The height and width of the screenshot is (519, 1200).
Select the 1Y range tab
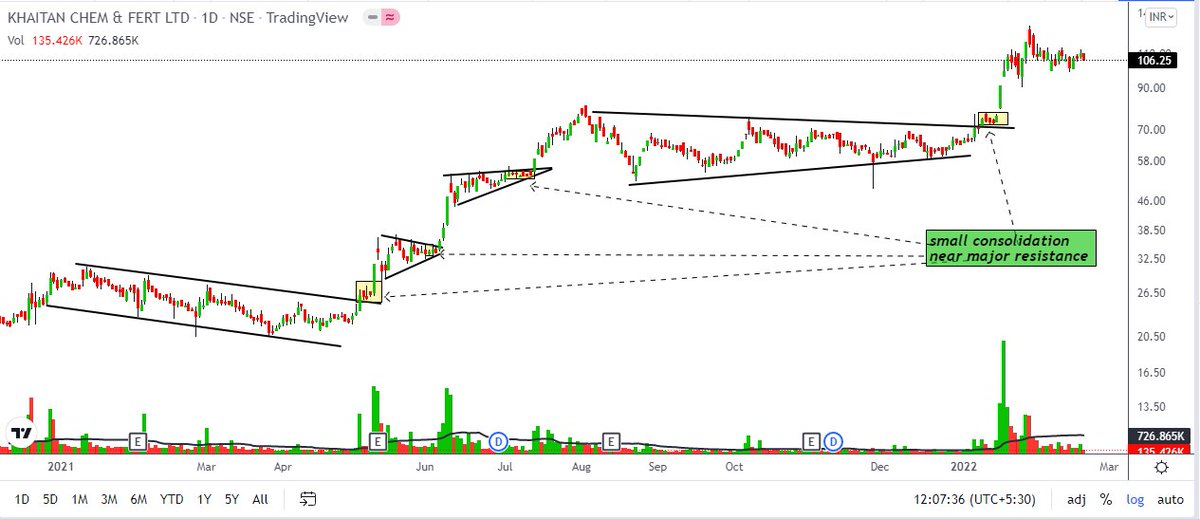click(204, 499)
